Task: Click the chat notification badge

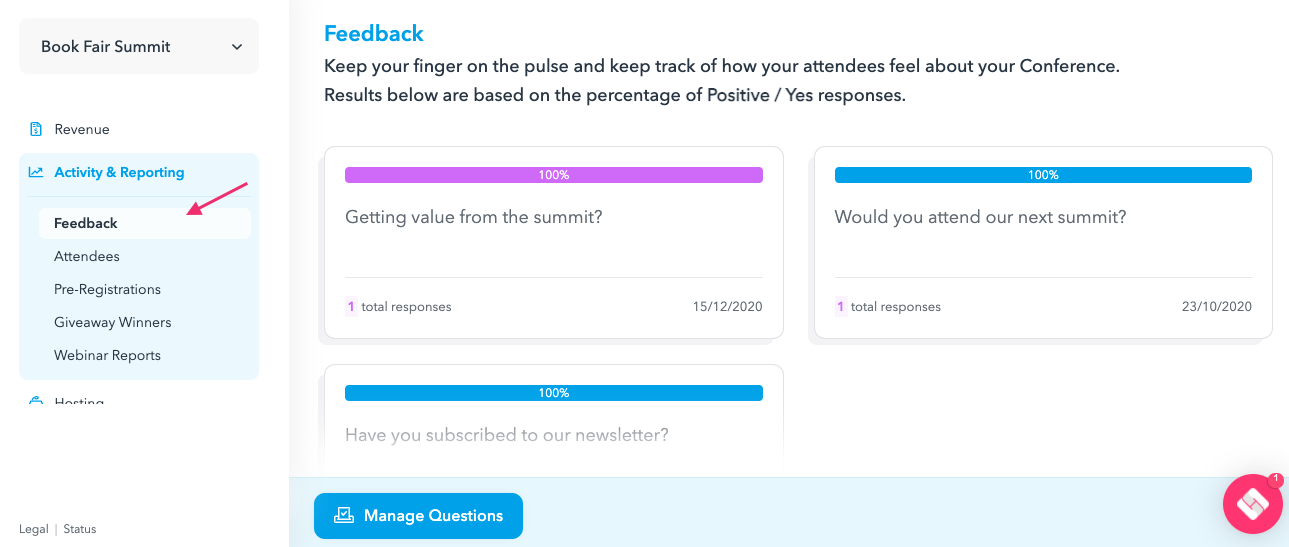Action: [x=1275, y=480]
